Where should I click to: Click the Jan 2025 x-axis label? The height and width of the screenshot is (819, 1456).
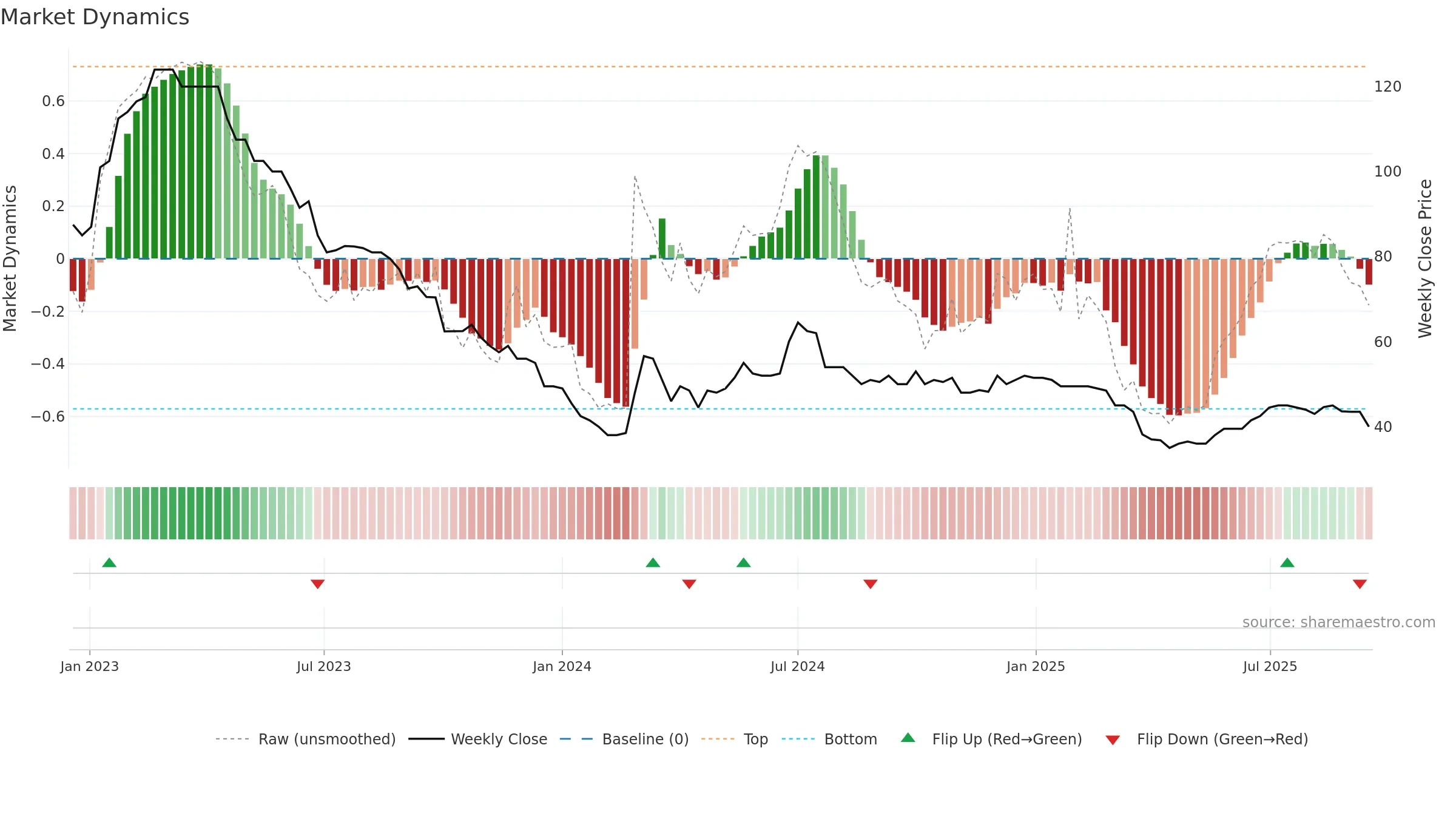pyautogui.click(x=1036, y=666)
